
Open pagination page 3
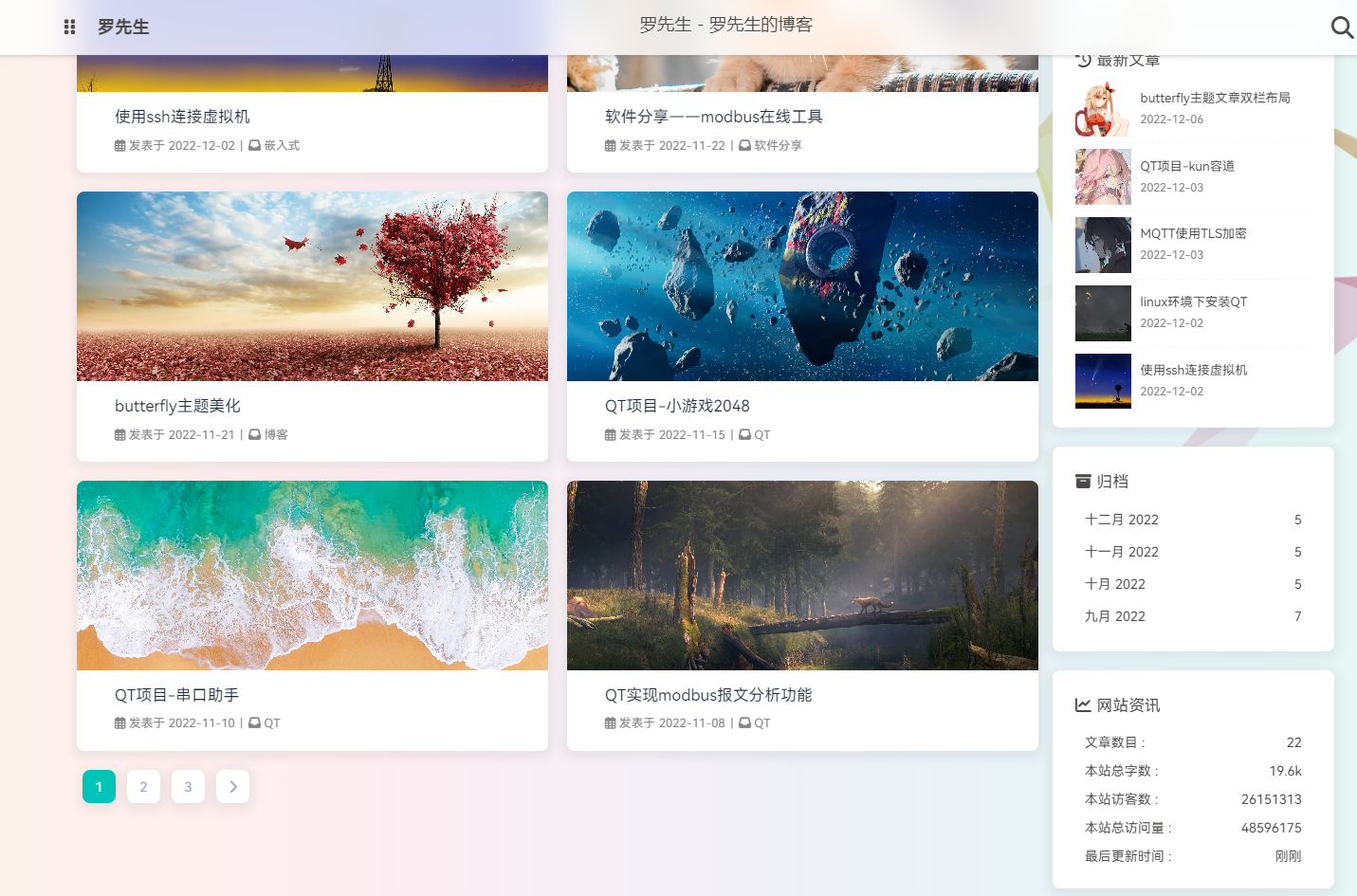coord(188,786)
